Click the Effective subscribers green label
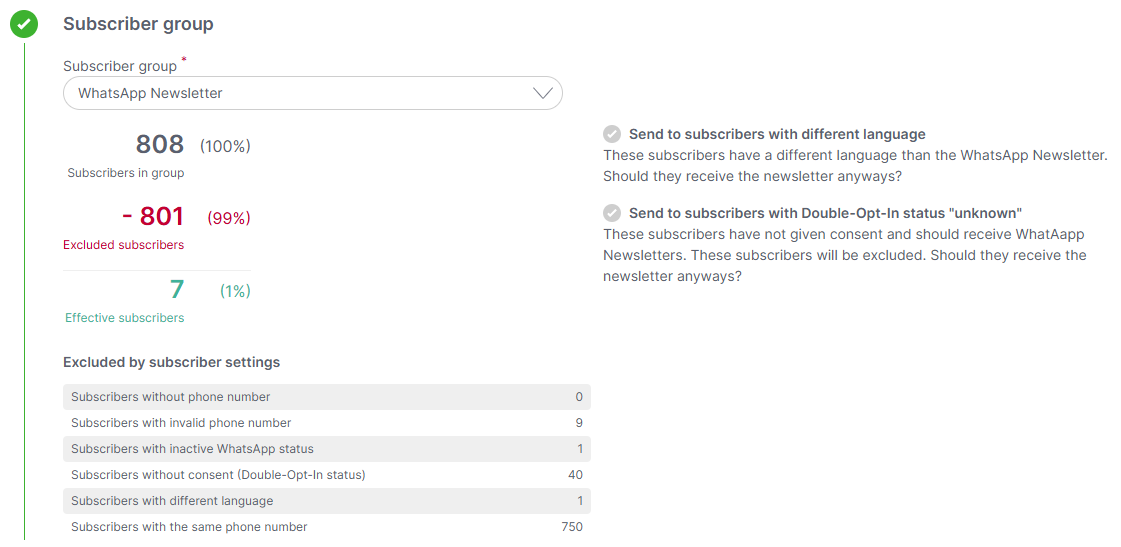This screenshot has height=547, width=1121. [124, 317]
